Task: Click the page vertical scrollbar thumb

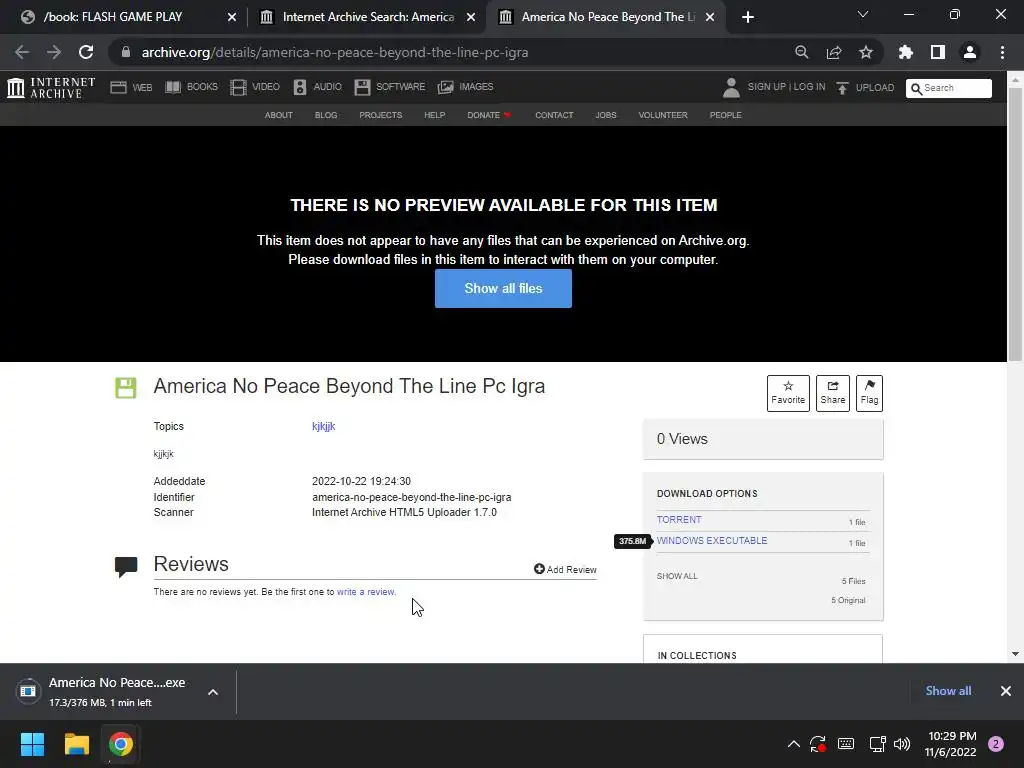Action: [1015, 224]
